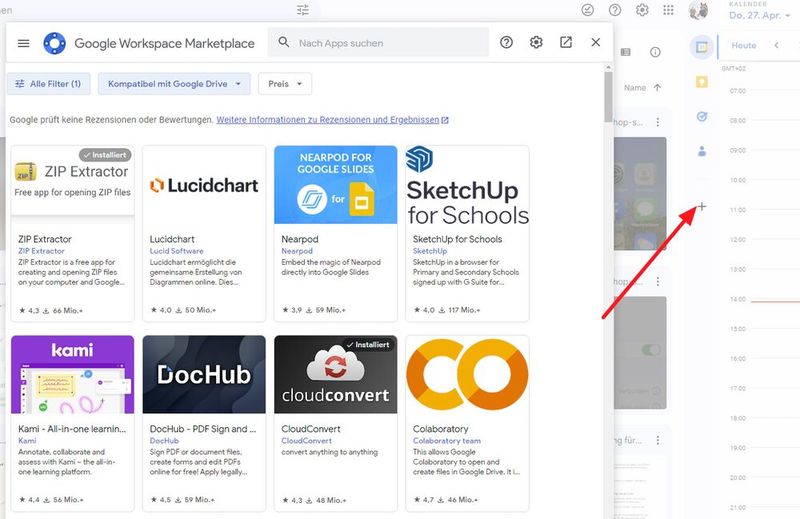Viewport: 800px width, 519px height.
Task: Open the Calendar side panel icon
Action: [702, 47]
